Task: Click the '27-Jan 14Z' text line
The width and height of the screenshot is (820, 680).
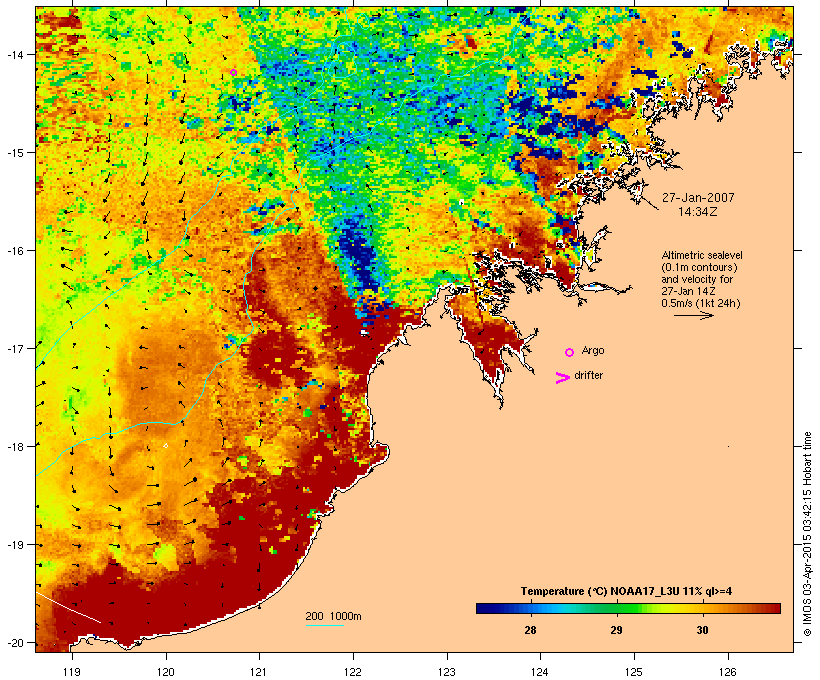Action: 688,291
